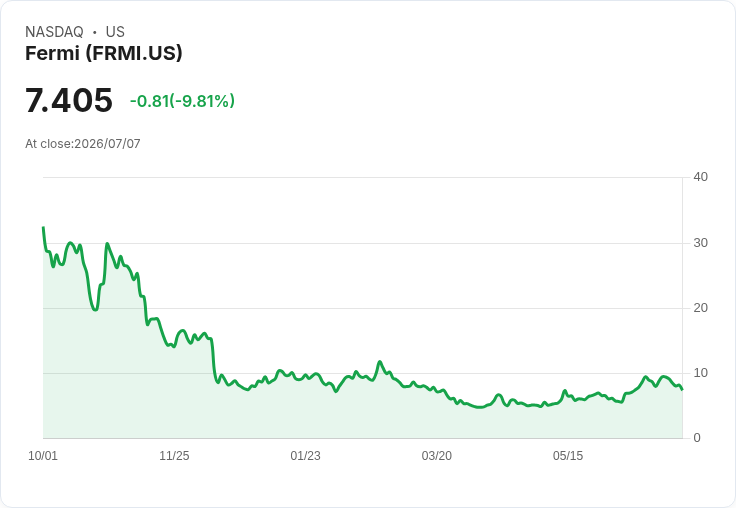This screenshot has width=736, height=508.
Task: Click the Fermi (FRMI.US) stock title
Action: click(103, 54)
